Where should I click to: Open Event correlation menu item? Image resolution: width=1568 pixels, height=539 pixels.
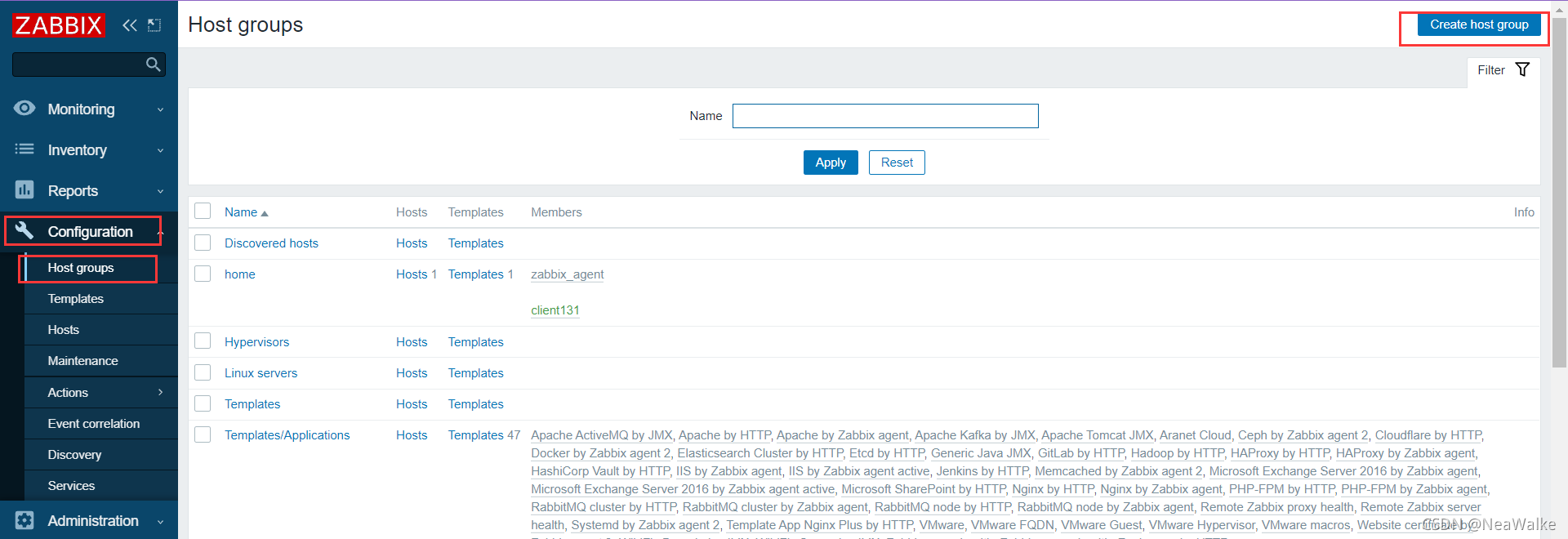(94, 424)
